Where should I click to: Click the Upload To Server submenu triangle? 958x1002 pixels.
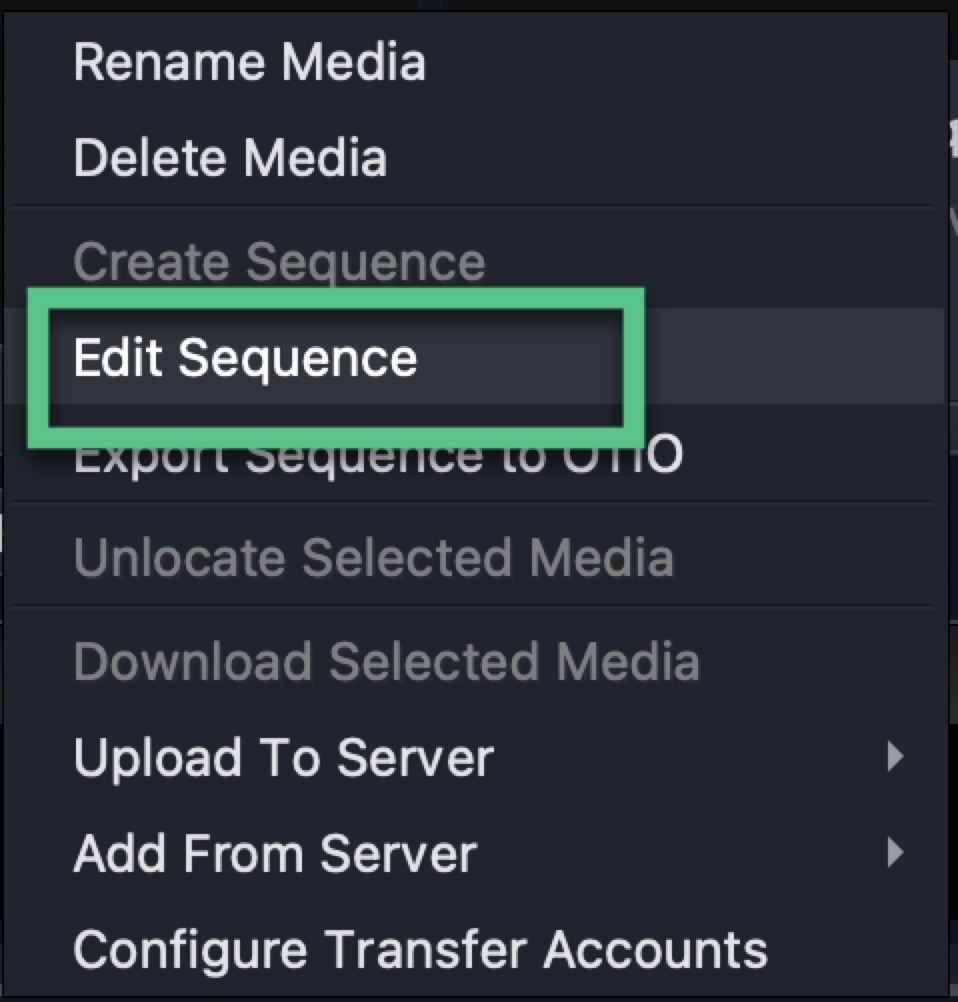tap(895, 757)
